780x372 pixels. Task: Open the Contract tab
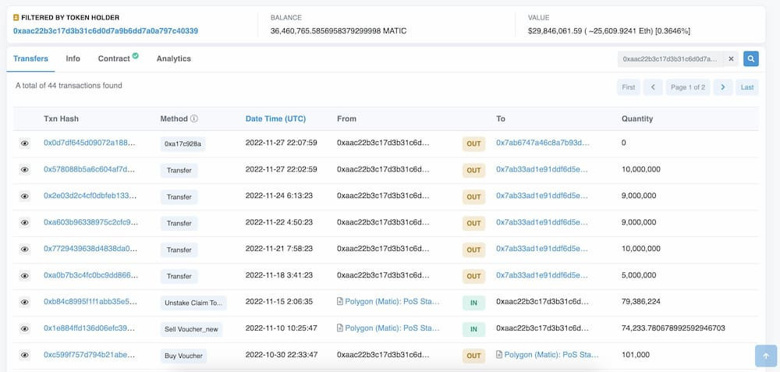coord(114,59)
